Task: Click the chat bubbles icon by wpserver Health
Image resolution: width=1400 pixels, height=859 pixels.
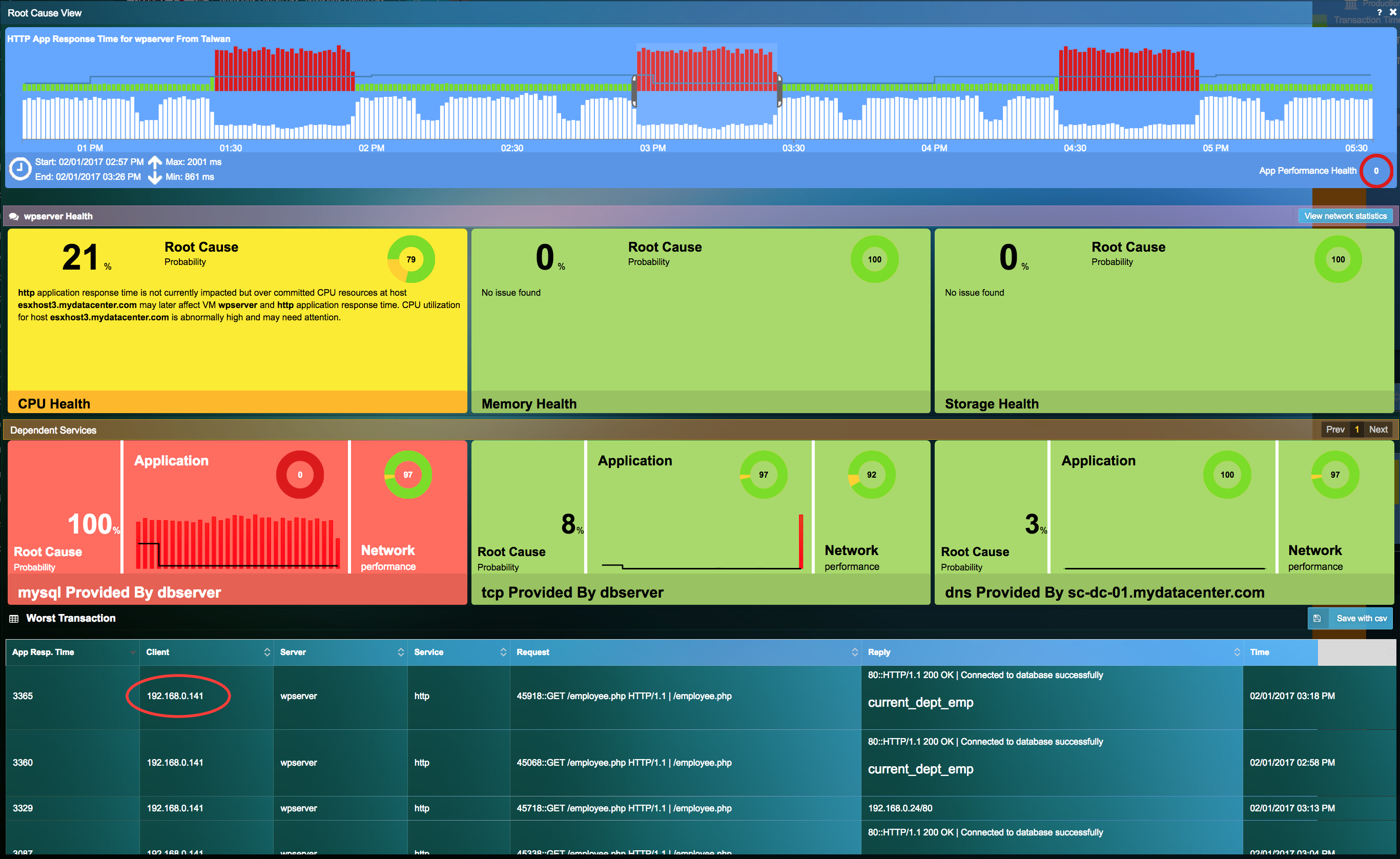Action: [14, 216]
